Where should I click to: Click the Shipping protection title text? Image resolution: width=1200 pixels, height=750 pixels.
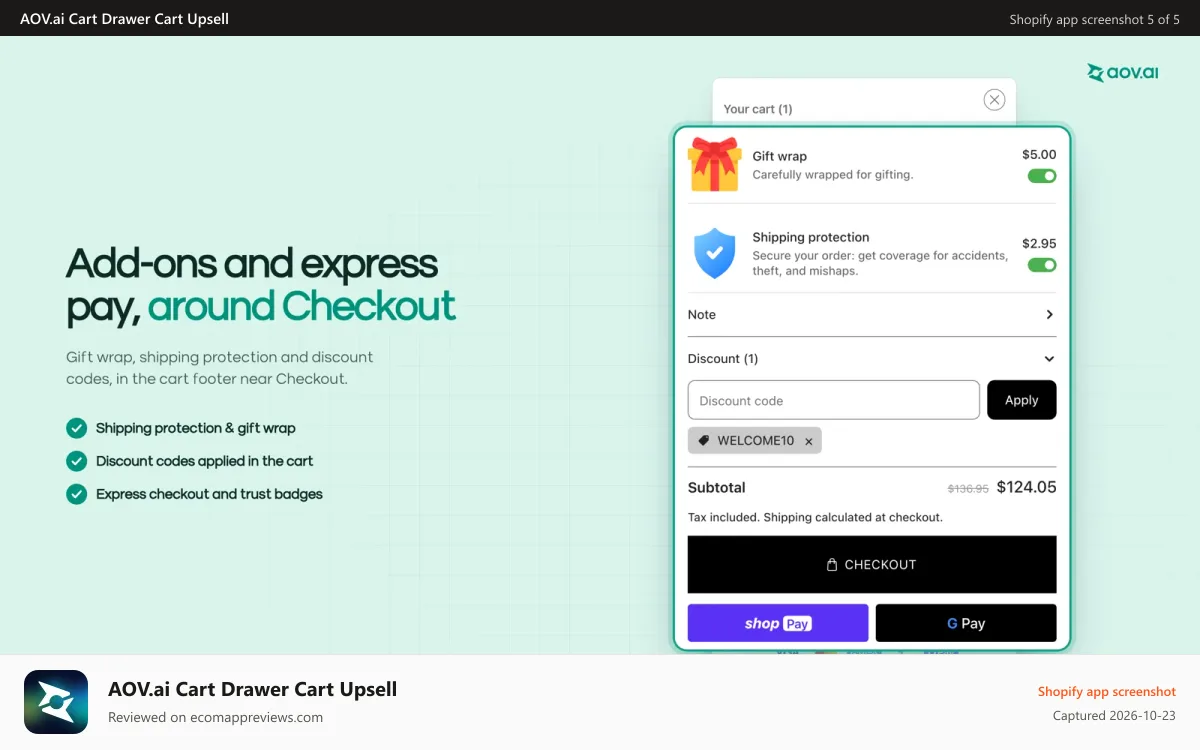coord(811,237)
